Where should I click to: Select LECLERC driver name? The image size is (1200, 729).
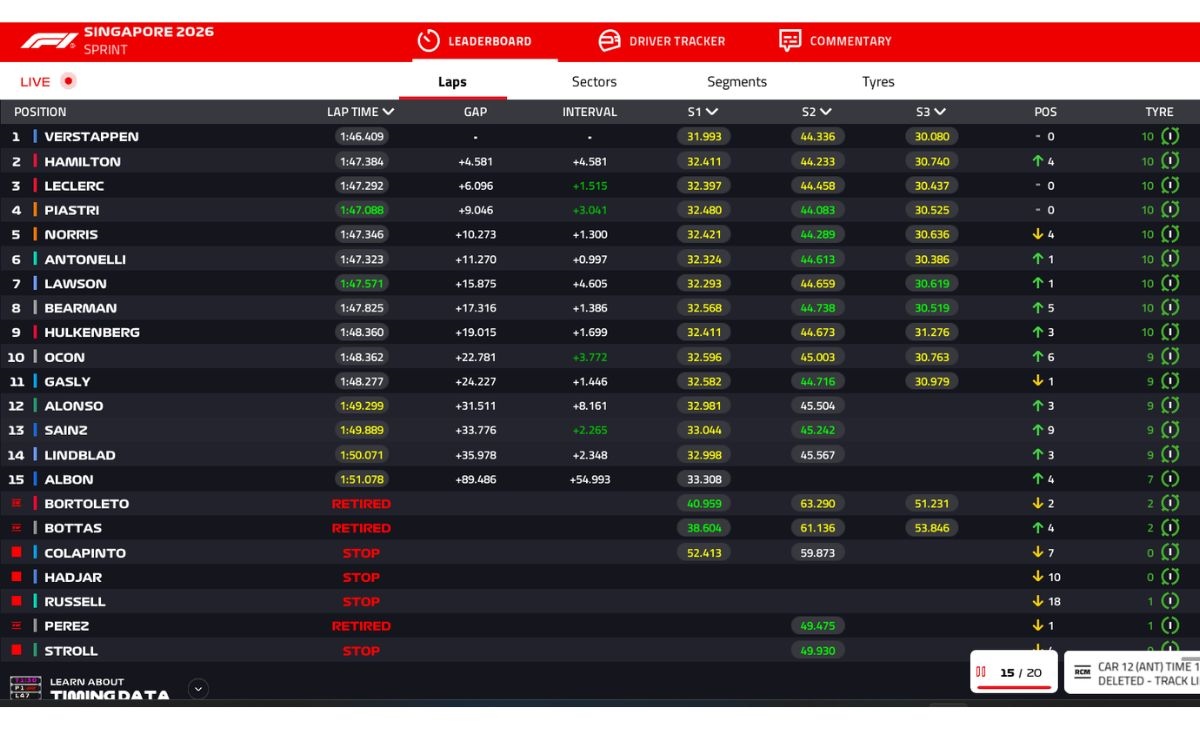[x=74, y=186]
